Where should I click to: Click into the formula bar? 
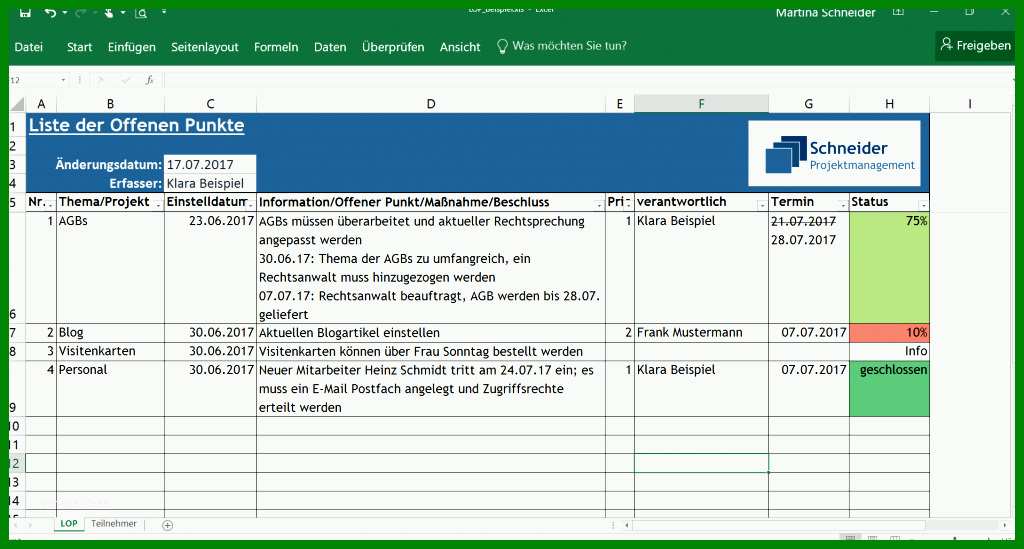pyautogui.click(x=588, y=80)
